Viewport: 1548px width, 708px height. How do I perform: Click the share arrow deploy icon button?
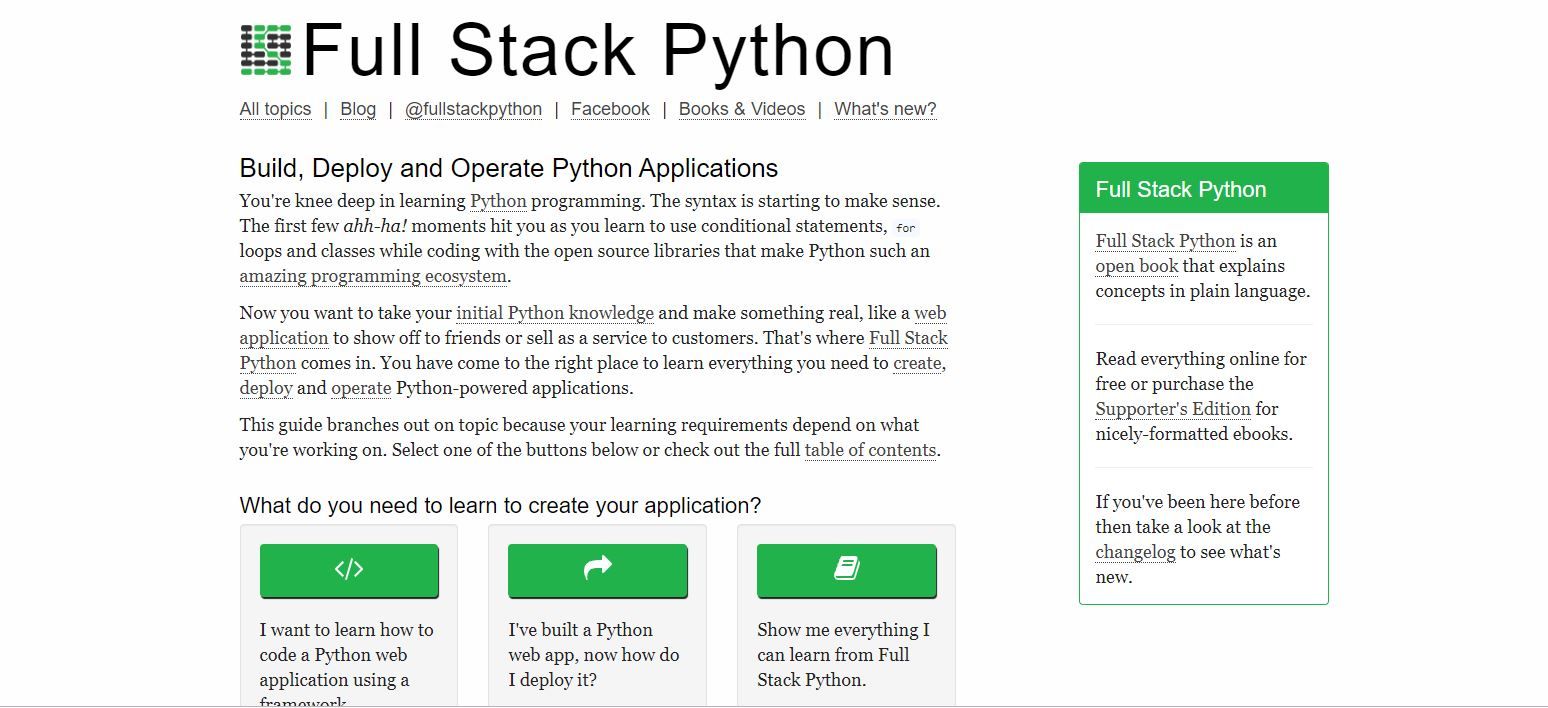(x=597, y=570)
